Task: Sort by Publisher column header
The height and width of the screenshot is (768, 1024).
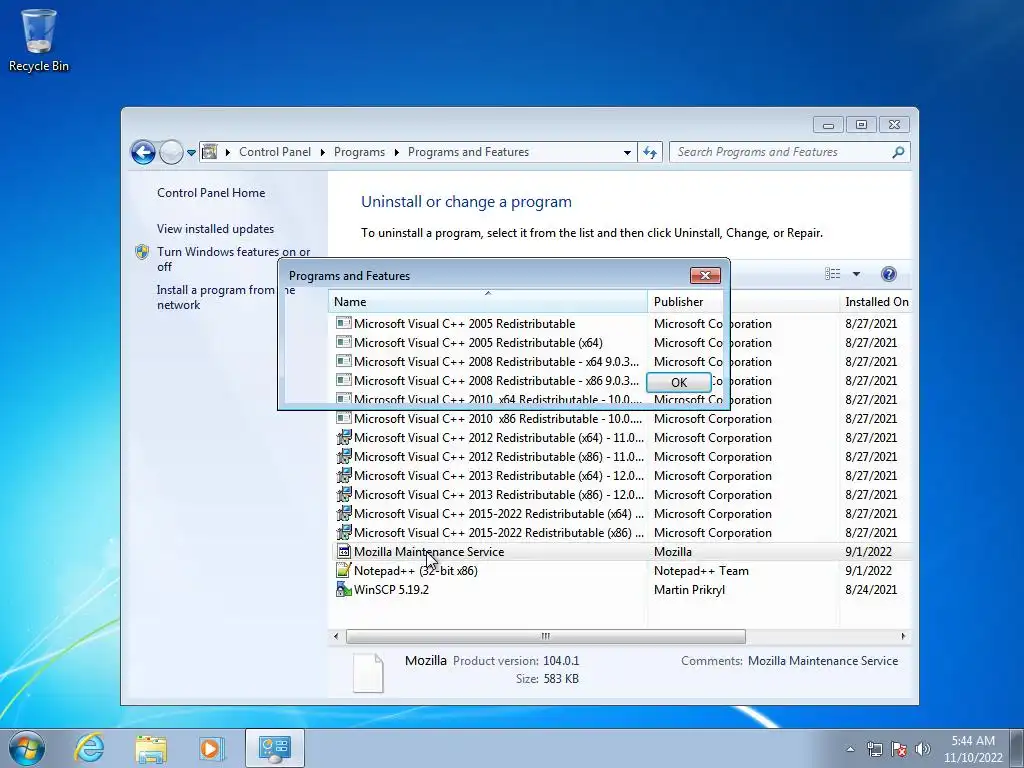Action: click(743, 302)
